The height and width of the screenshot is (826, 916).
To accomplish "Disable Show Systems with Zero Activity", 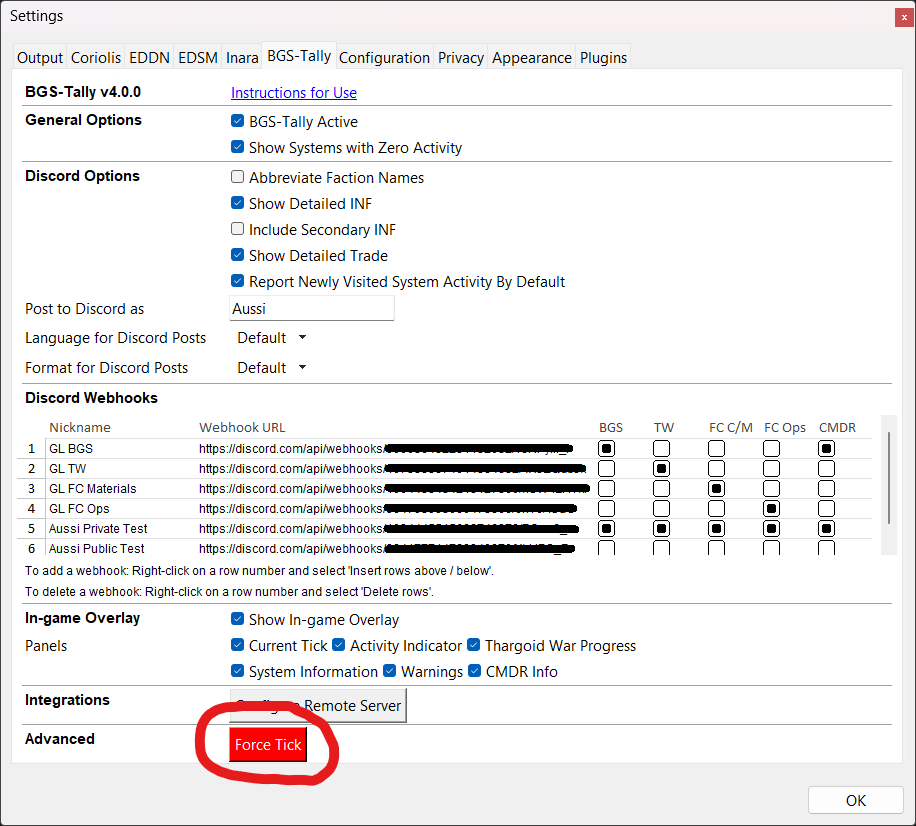I will coord(237,147).
